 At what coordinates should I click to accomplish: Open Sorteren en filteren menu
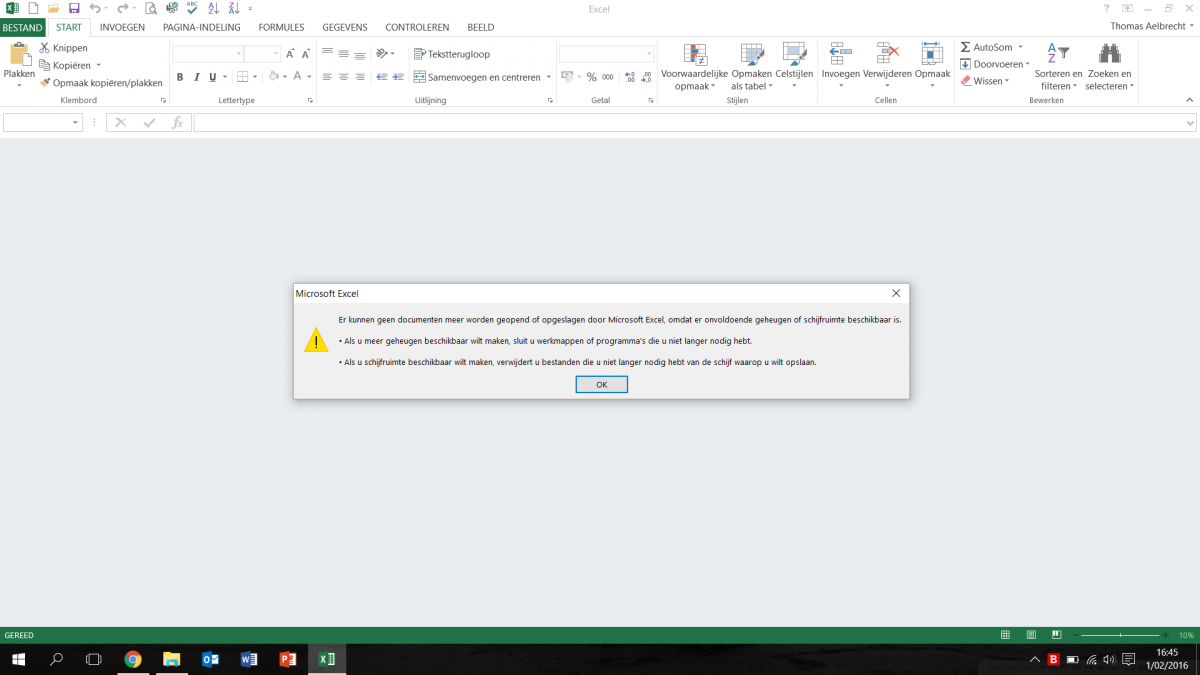click(x=1058, y=66)
